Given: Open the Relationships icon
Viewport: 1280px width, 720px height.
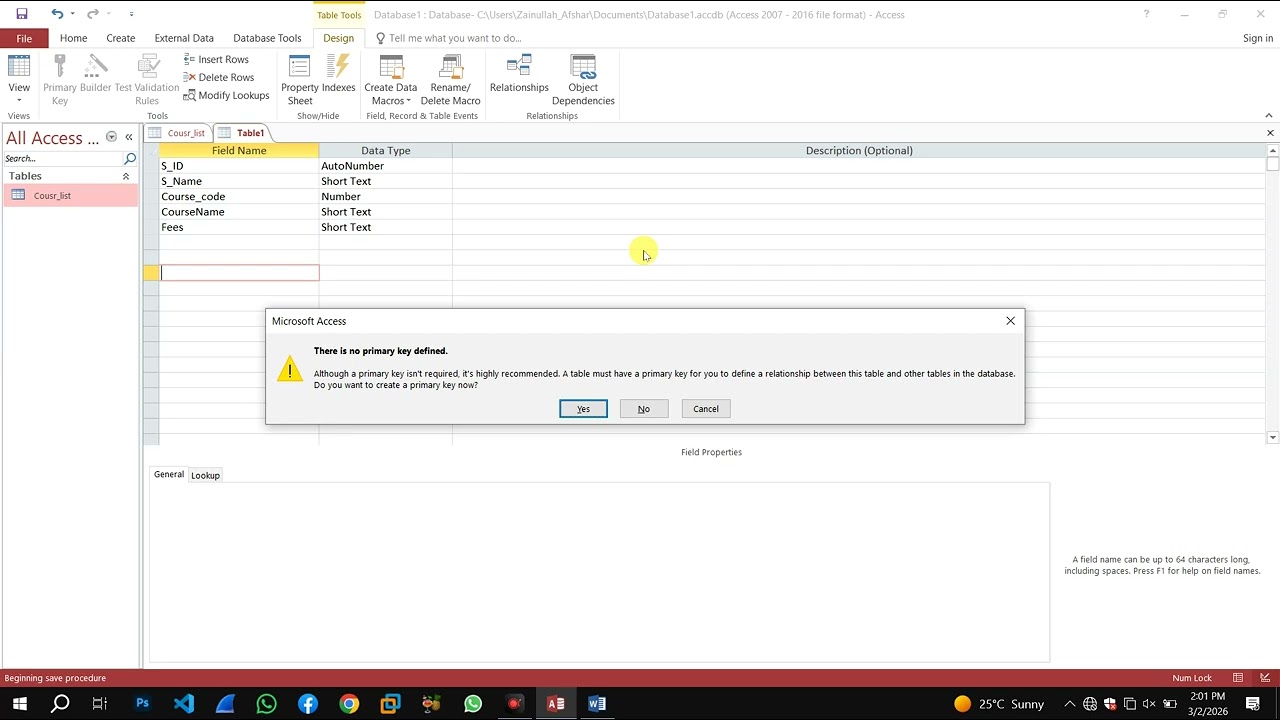Looking at the screenshot, I should tap(519, 66).
